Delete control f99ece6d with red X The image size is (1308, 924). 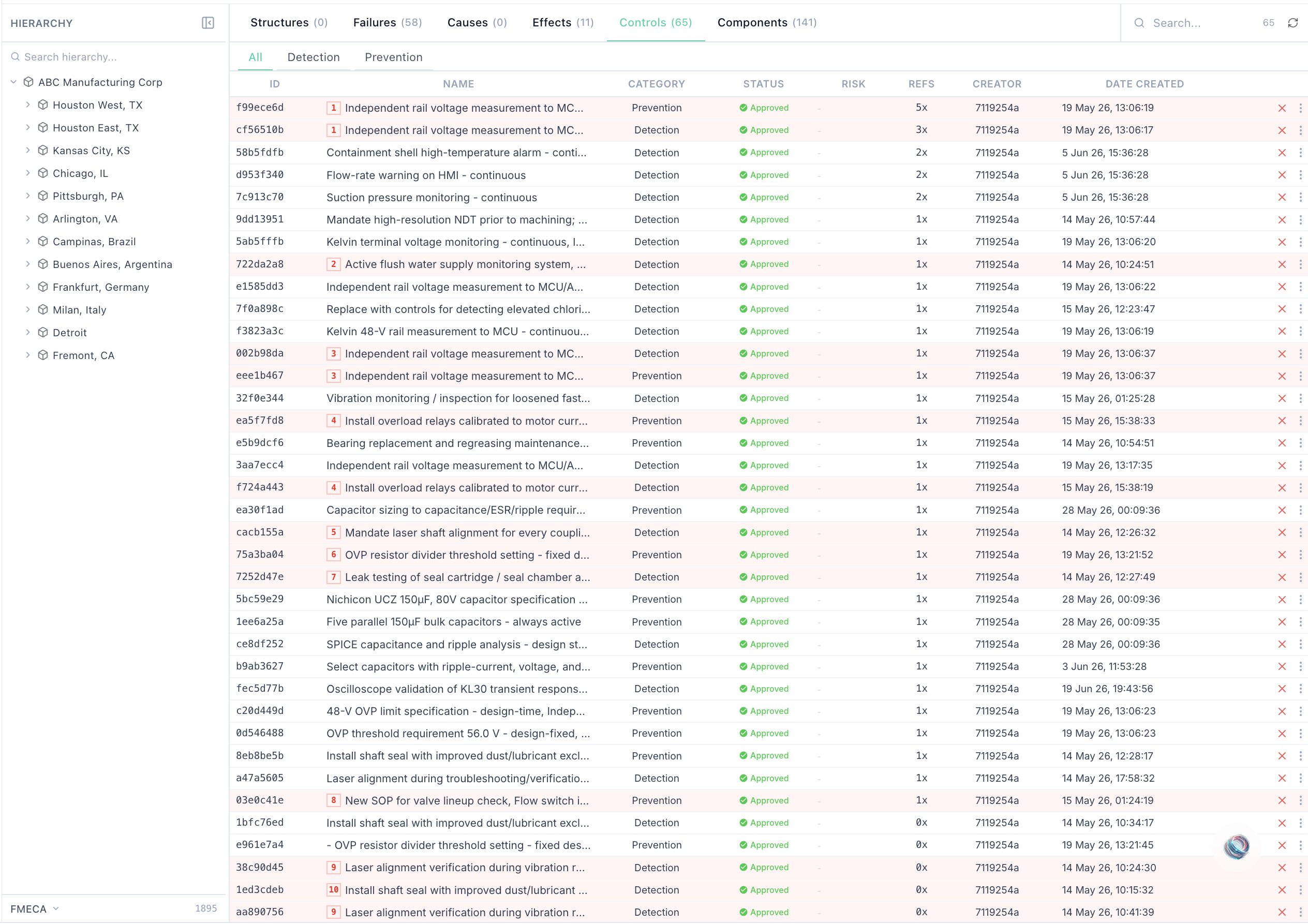coord(1282,108)
